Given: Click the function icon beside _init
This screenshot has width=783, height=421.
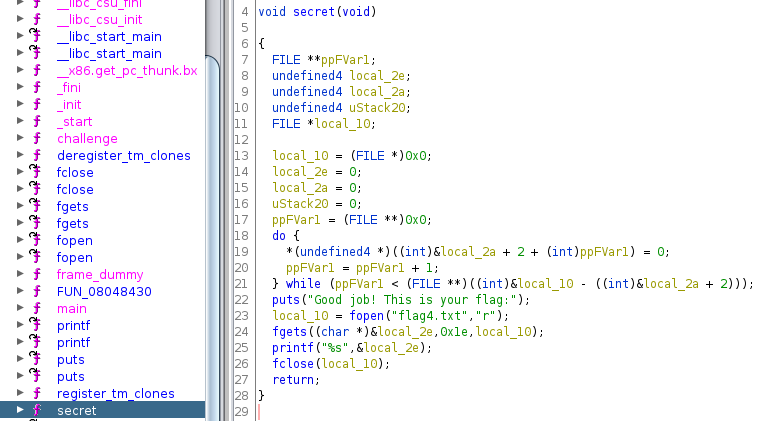Looking at the screenshot, I should 37,104.
